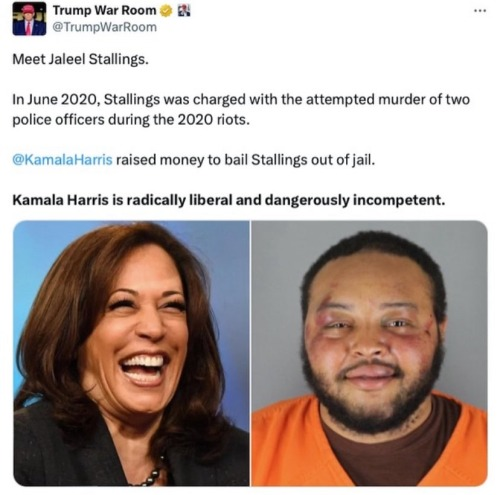Click the gold verified checkmark badge

165,11
